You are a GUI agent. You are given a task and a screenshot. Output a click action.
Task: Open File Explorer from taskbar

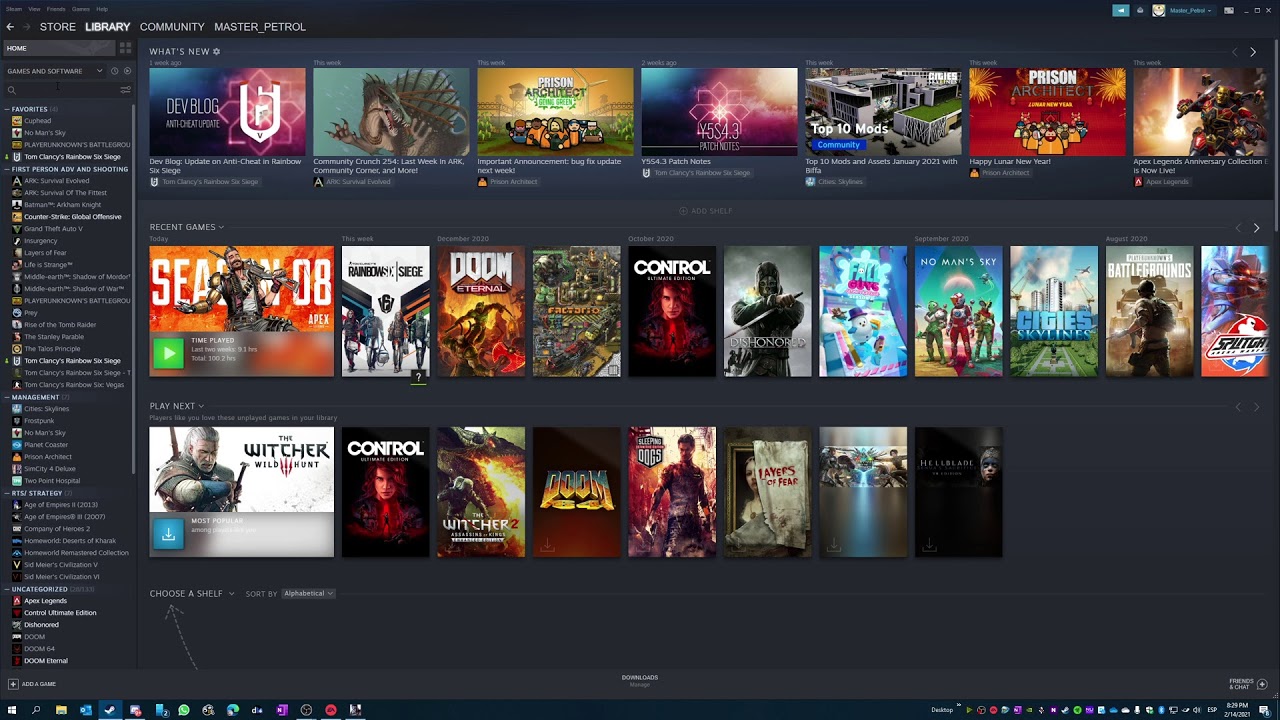(61, 710)
